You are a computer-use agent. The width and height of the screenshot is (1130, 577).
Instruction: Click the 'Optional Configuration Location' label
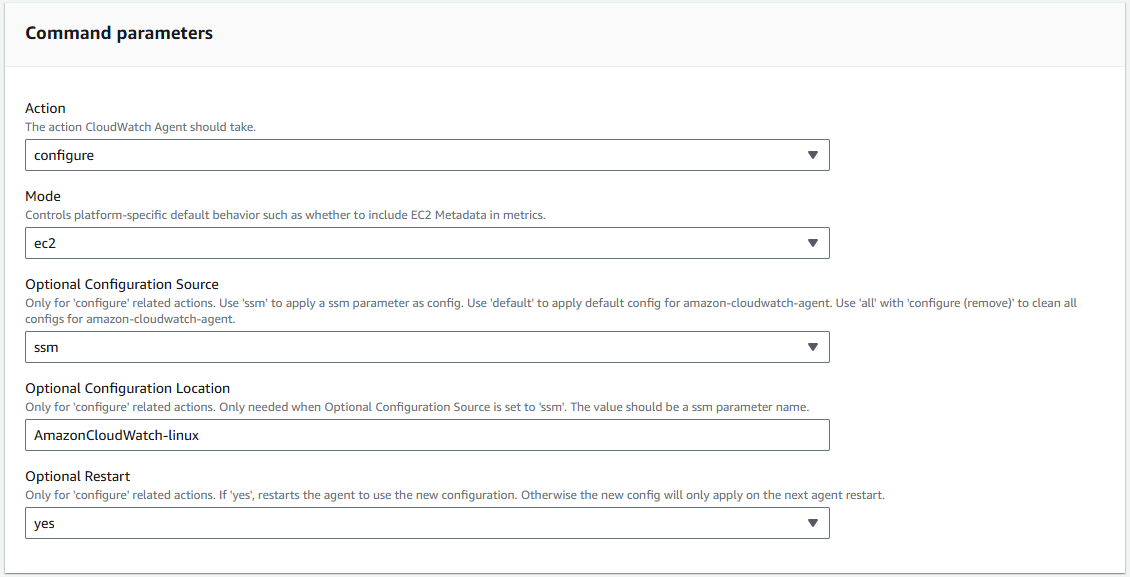click(x=127, y=388)
